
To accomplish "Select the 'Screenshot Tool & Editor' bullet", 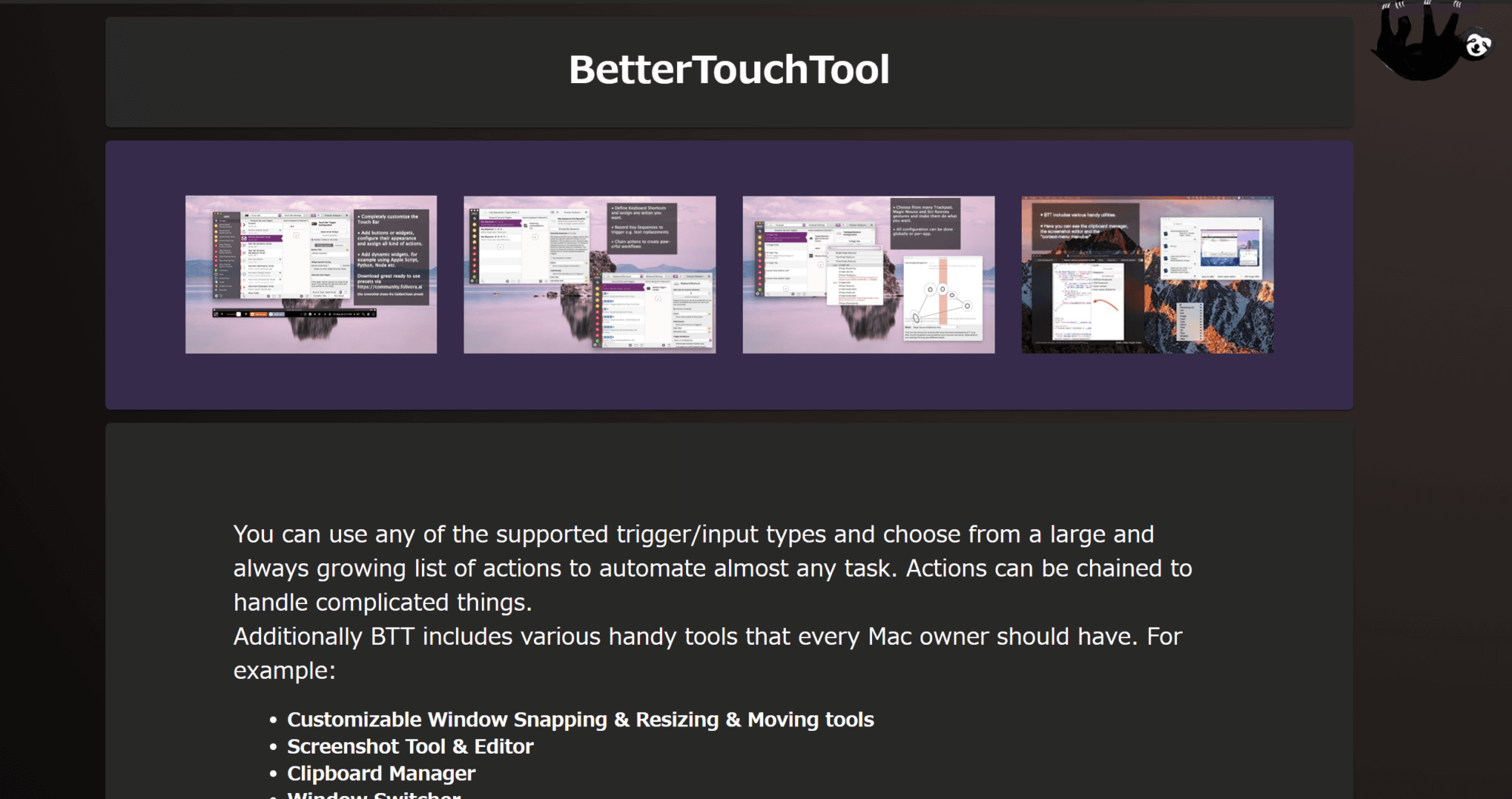I will 410,747.
